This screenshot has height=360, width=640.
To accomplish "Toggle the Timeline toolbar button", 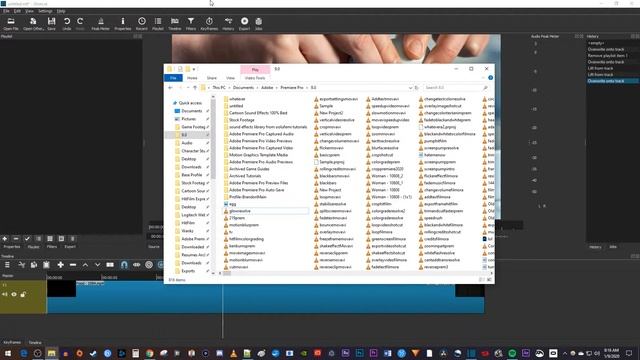I will [x=175, y=24].
